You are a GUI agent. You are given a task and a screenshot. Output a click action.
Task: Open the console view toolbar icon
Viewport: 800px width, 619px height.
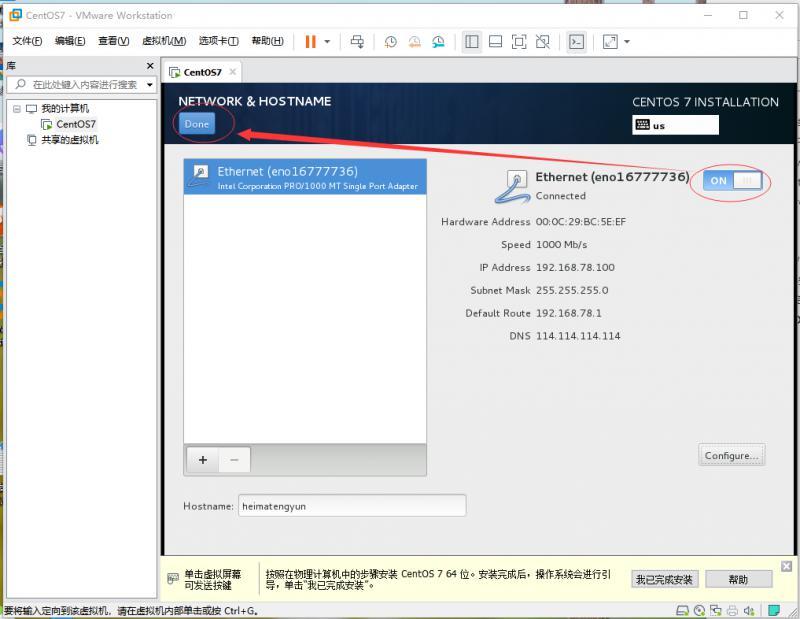tap(577, 41)
